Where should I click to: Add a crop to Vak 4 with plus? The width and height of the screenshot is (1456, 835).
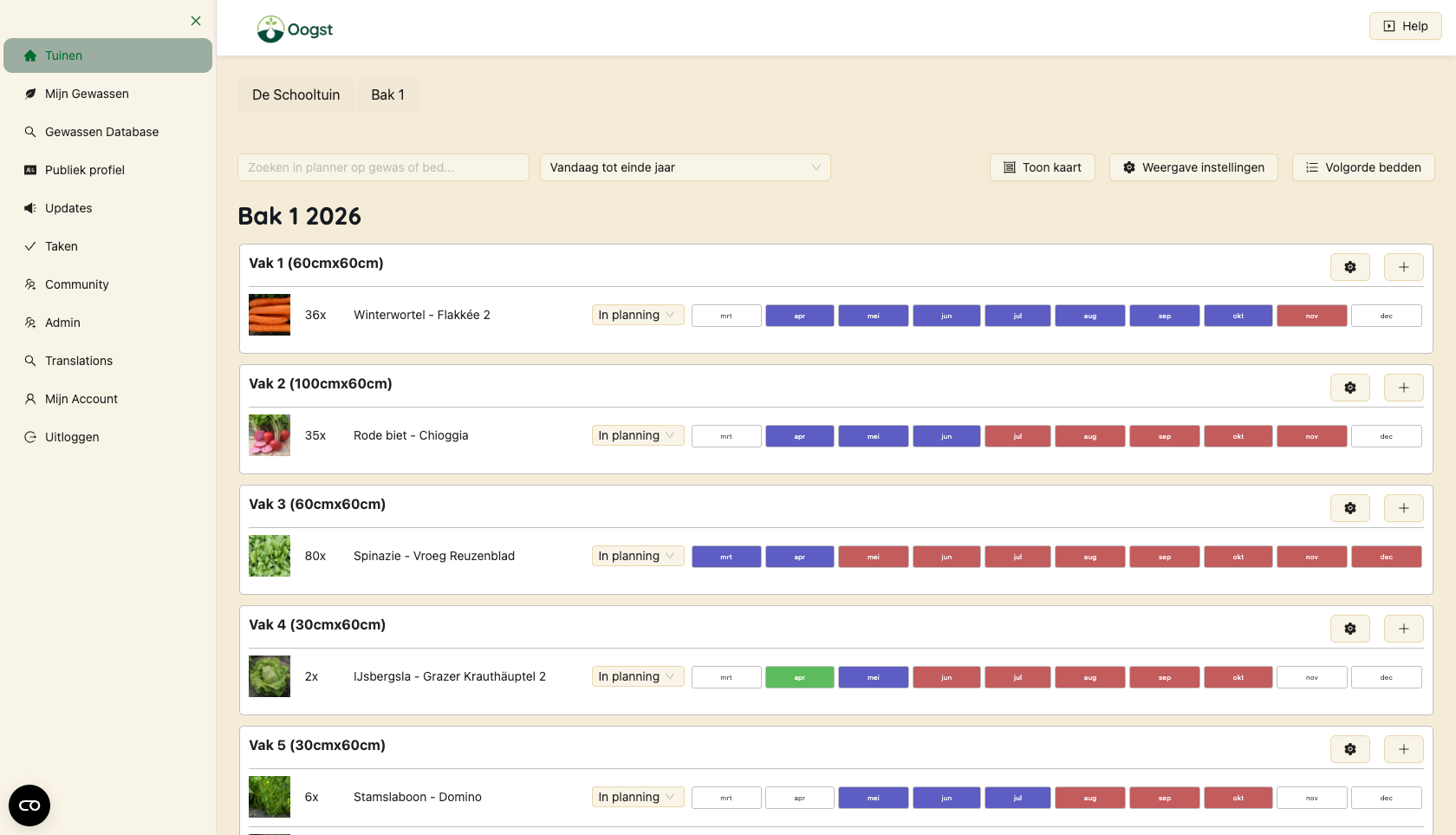point(1404,629)
